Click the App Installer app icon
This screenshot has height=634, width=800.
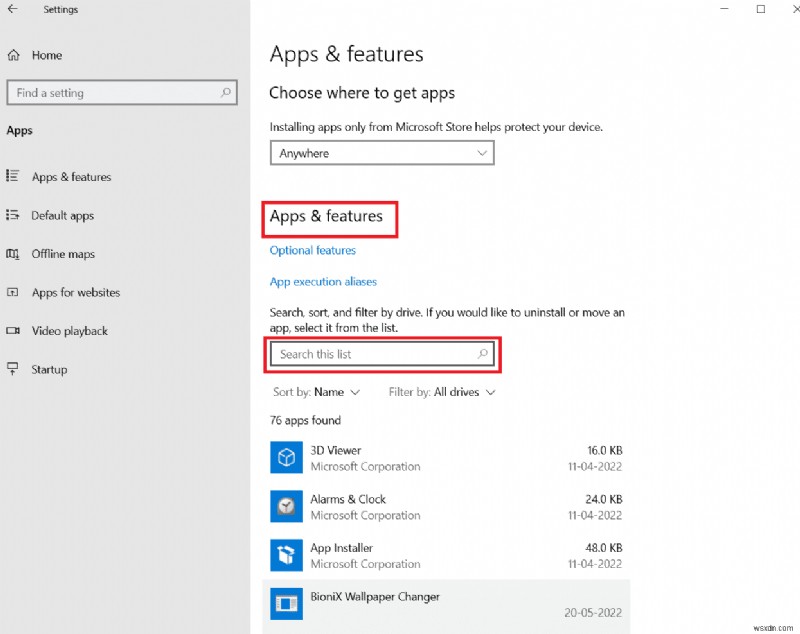click(x=286, y=555)
